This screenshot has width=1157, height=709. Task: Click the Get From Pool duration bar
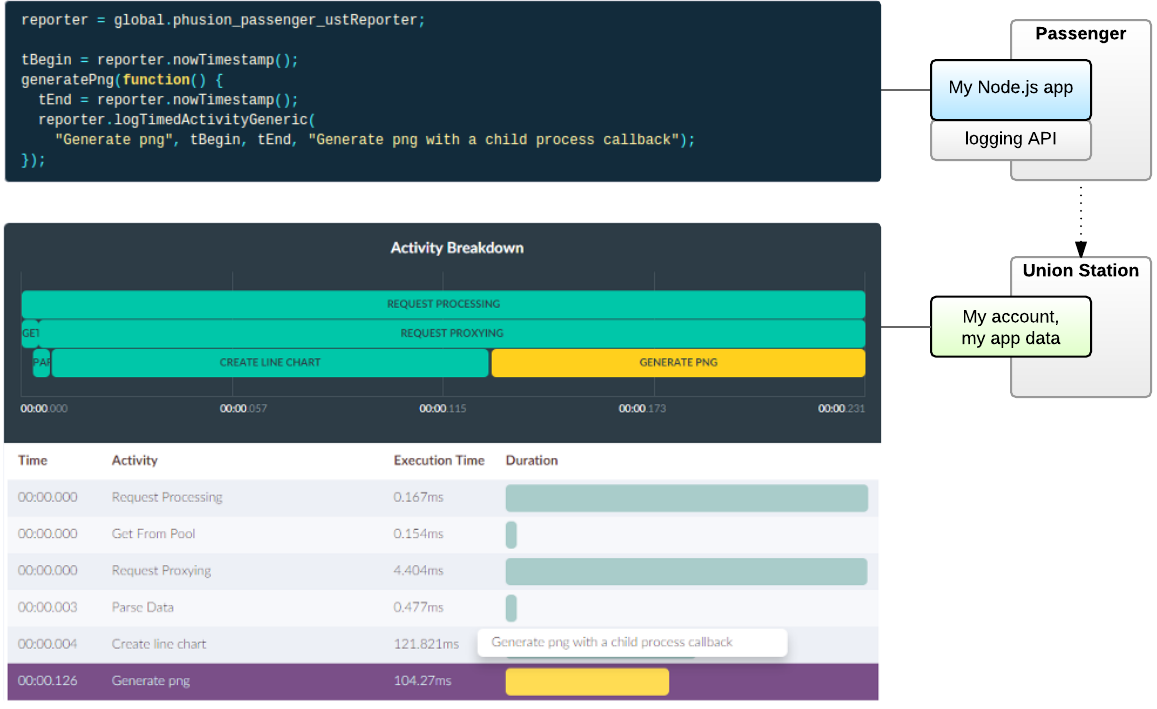(511, 535)
